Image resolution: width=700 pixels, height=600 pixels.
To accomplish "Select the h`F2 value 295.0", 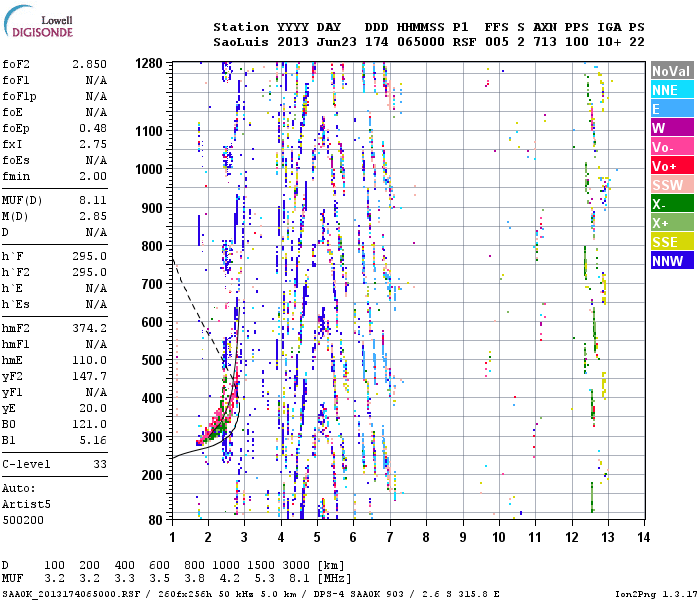I will click(89, 272).
